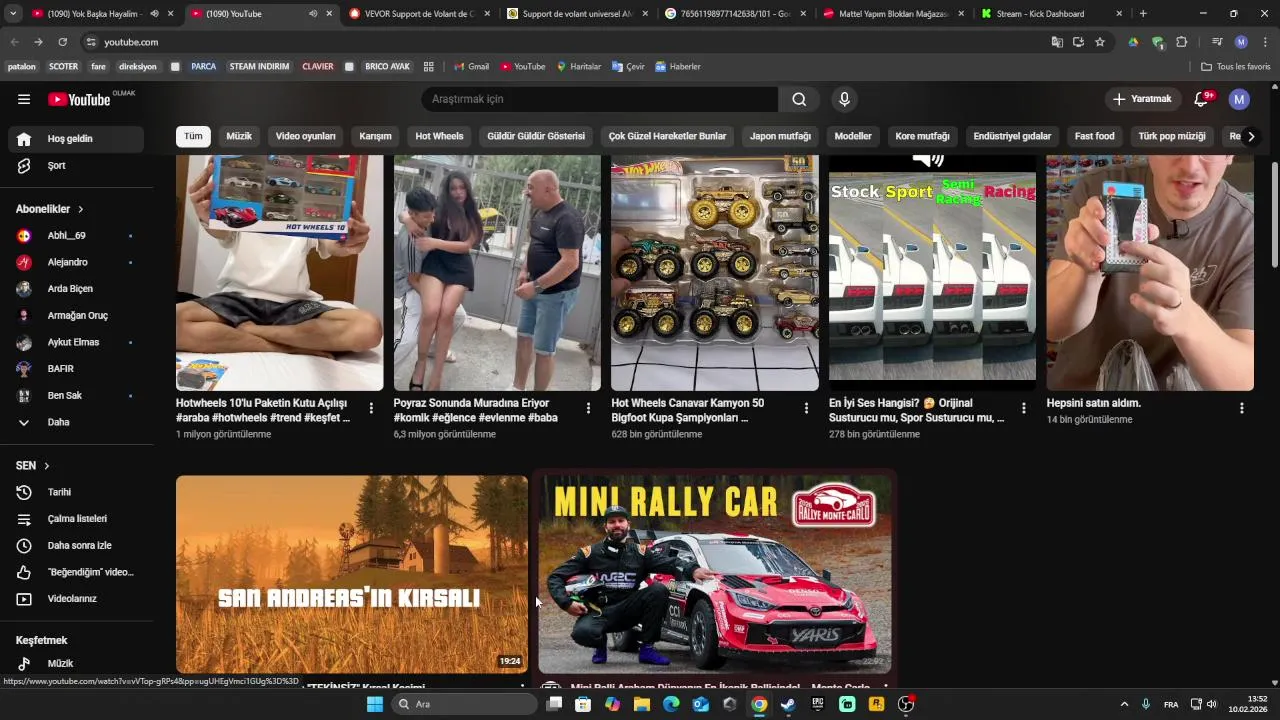Open the Gmail bookmark
1280x720 pixels.
(x=471, y=67)
